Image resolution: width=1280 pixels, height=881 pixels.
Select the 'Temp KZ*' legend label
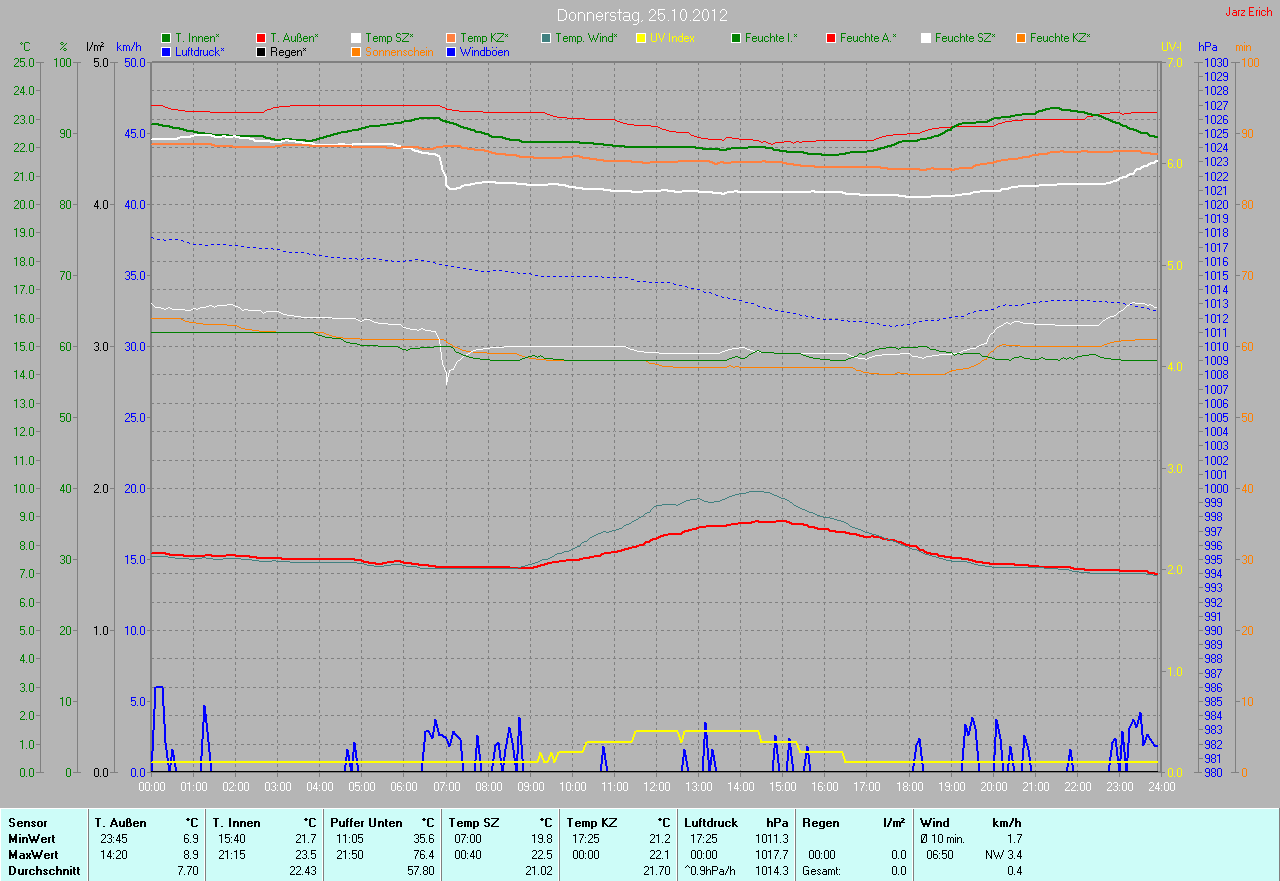coord(484,38)
